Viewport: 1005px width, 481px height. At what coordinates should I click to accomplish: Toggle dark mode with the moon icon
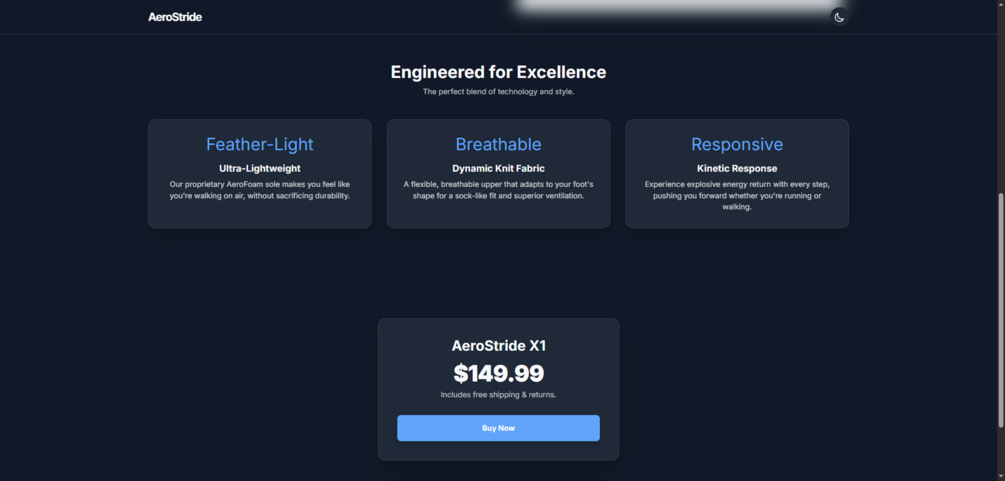839,17
